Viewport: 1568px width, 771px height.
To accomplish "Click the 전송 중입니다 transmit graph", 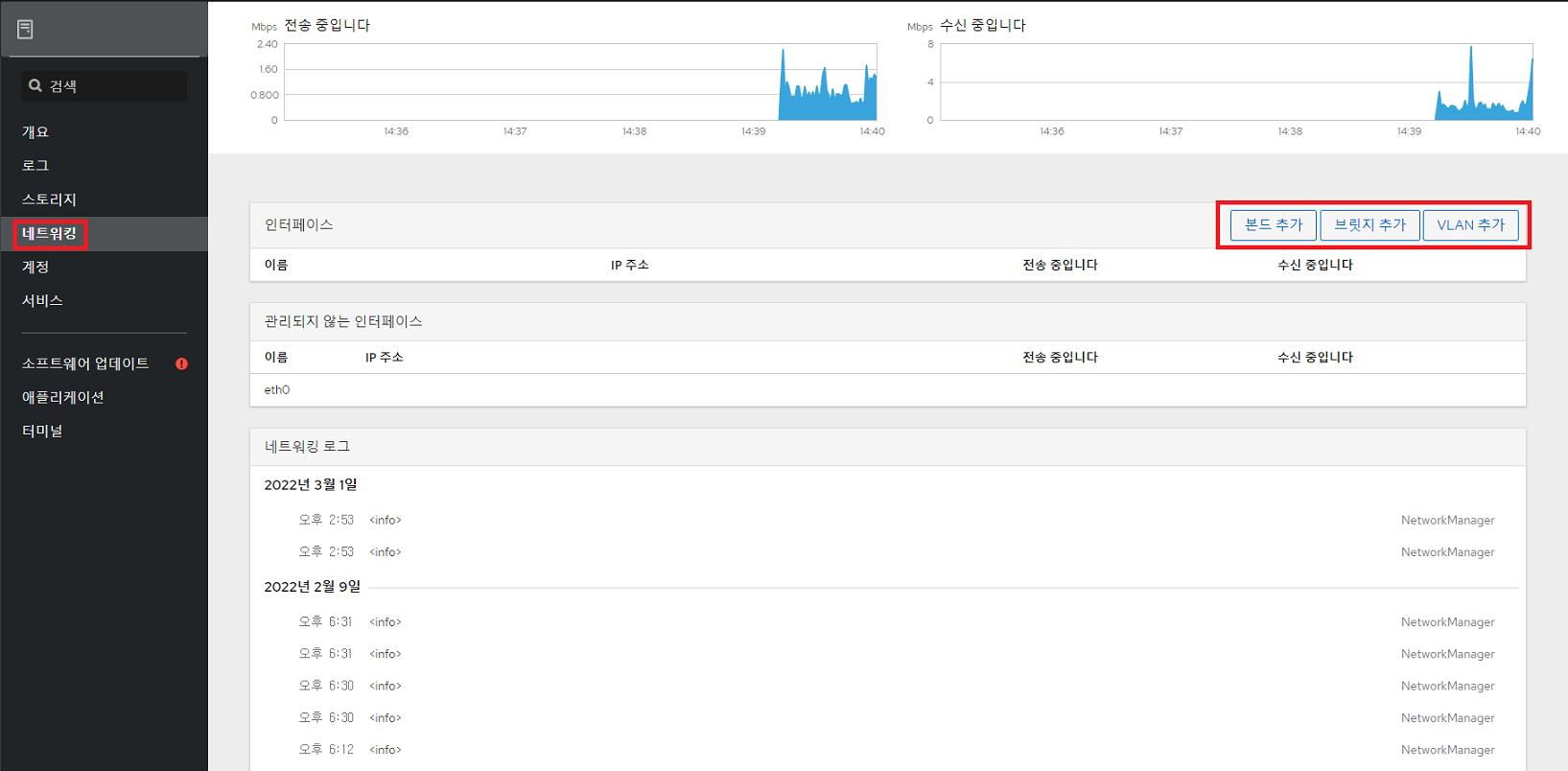I will [580, 82].
